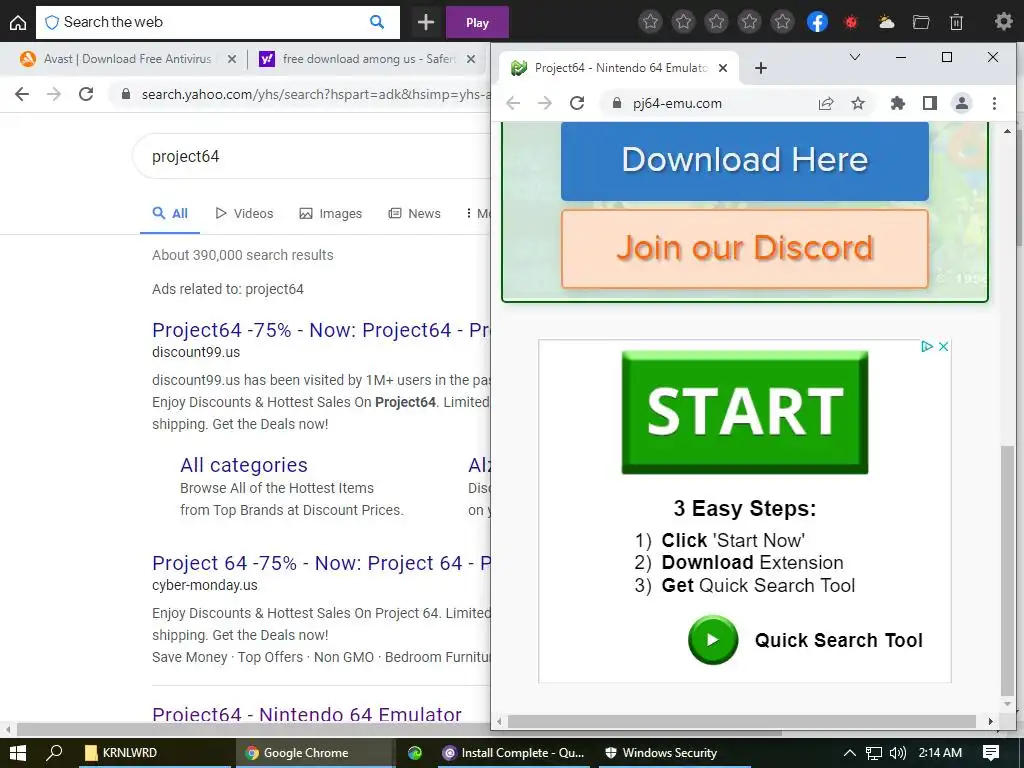Click the purple Play button

(x=477, y=23)
